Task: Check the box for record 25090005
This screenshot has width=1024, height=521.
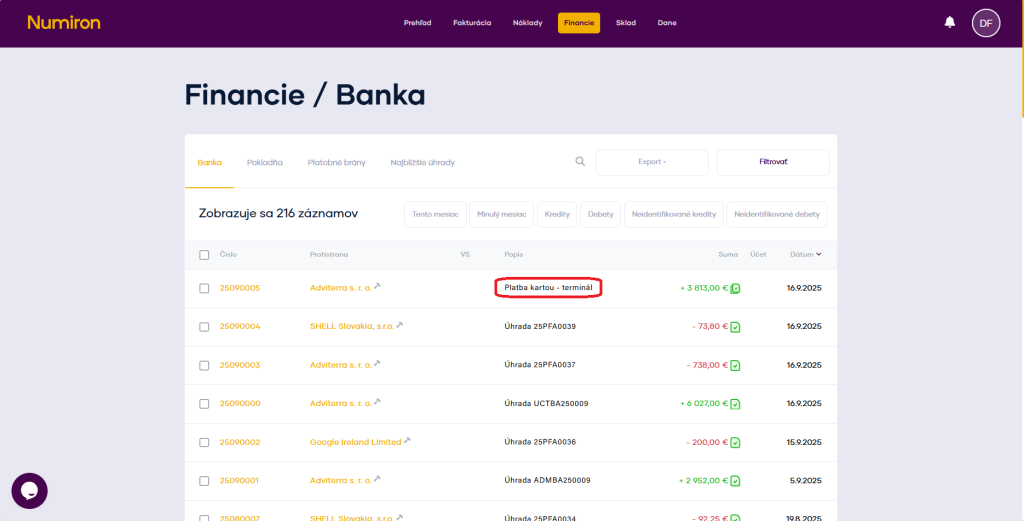Action: click(x=204, y=288)
